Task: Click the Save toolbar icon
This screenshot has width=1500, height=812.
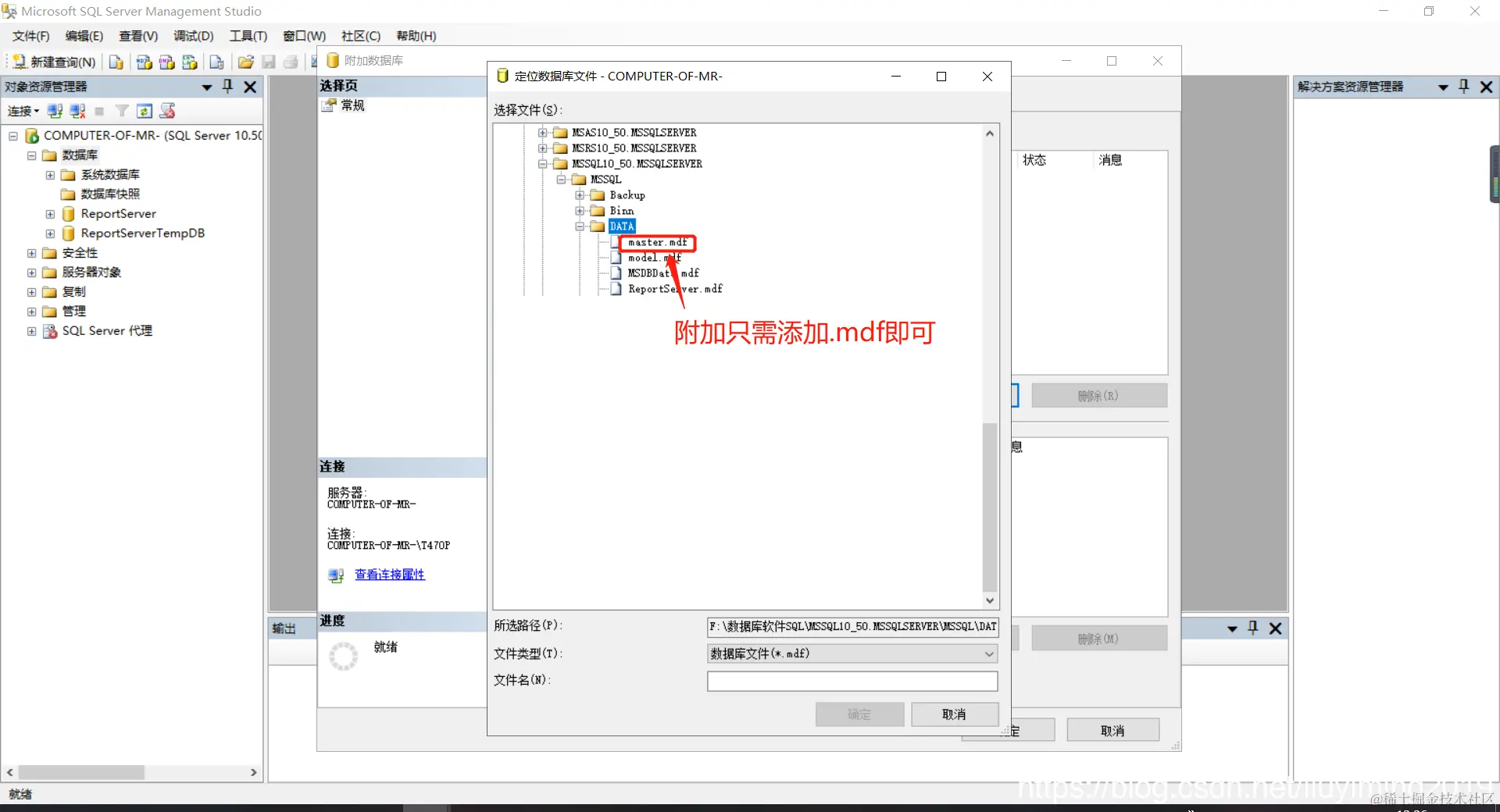Action: (x=269, y=62)
